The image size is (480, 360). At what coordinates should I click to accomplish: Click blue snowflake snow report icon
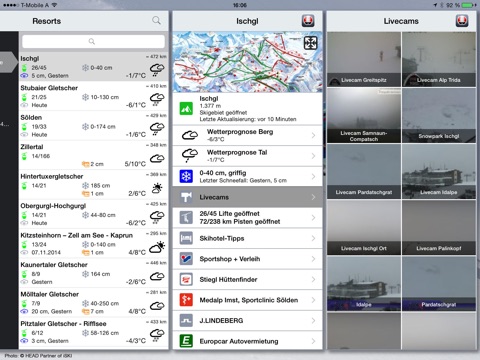coord(186,176)
